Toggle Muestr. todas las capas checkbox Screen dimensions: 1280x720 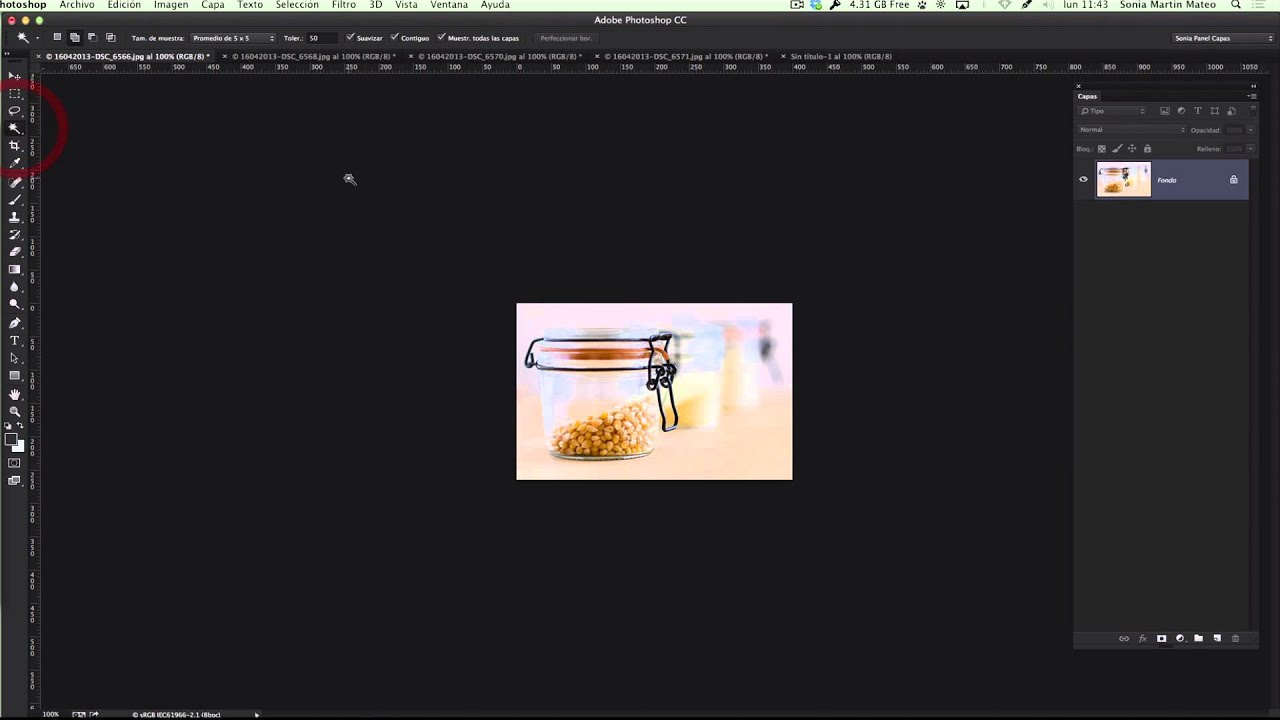coord(441,38)
